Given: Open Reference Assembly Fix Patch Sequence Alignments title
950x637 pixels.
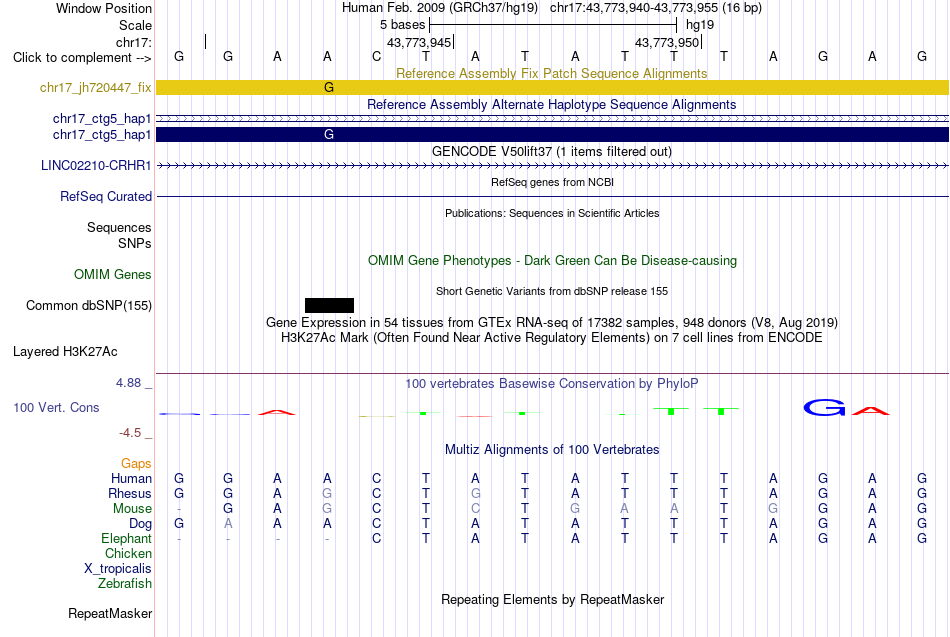Looking at the screenshot, I should point(551,73).
